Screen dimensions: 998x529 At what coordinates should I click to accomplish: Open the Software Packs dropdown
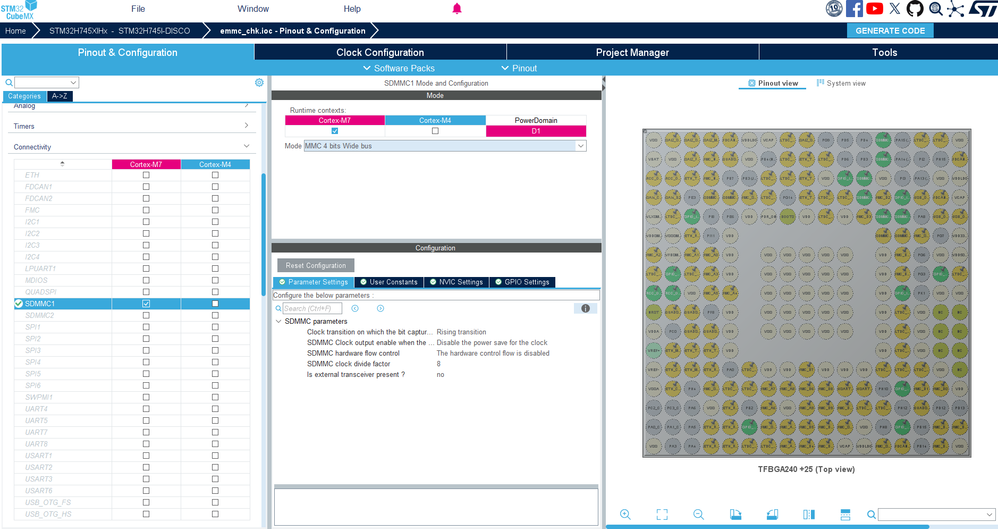(398, 68)
